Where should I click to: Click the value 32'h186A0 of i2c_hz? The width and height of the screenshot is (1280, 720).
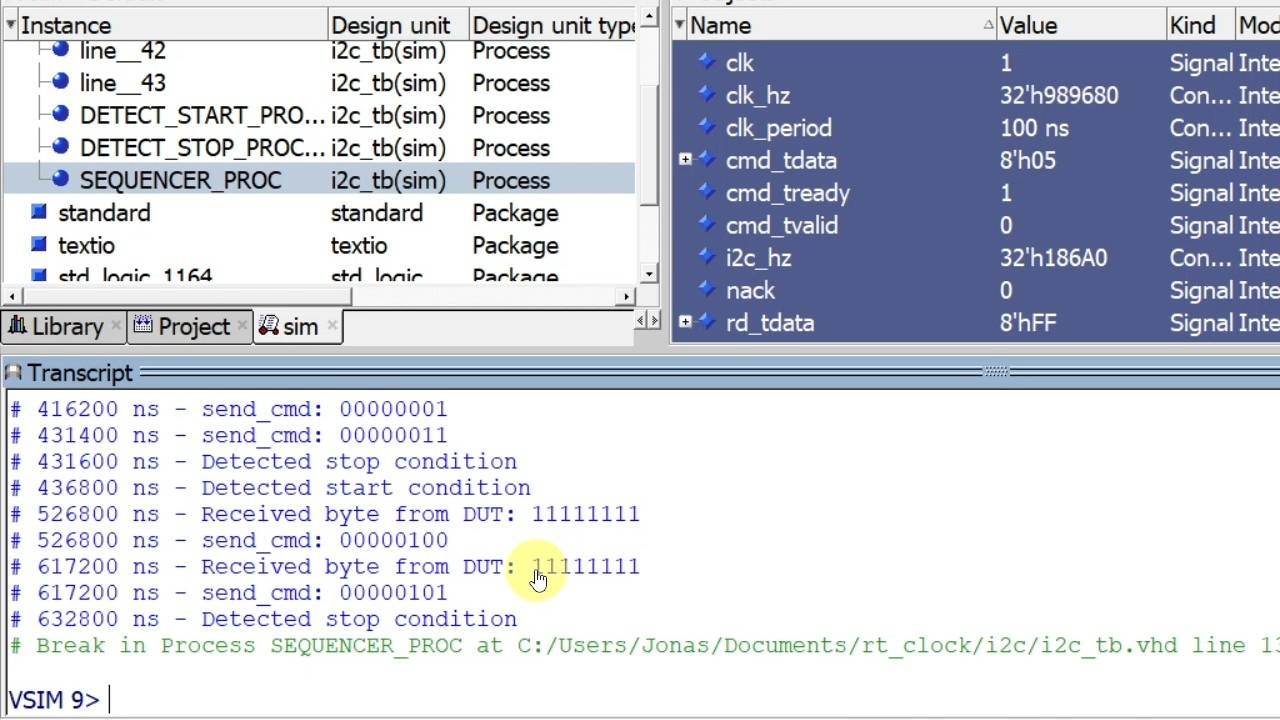coord(1053,257)
